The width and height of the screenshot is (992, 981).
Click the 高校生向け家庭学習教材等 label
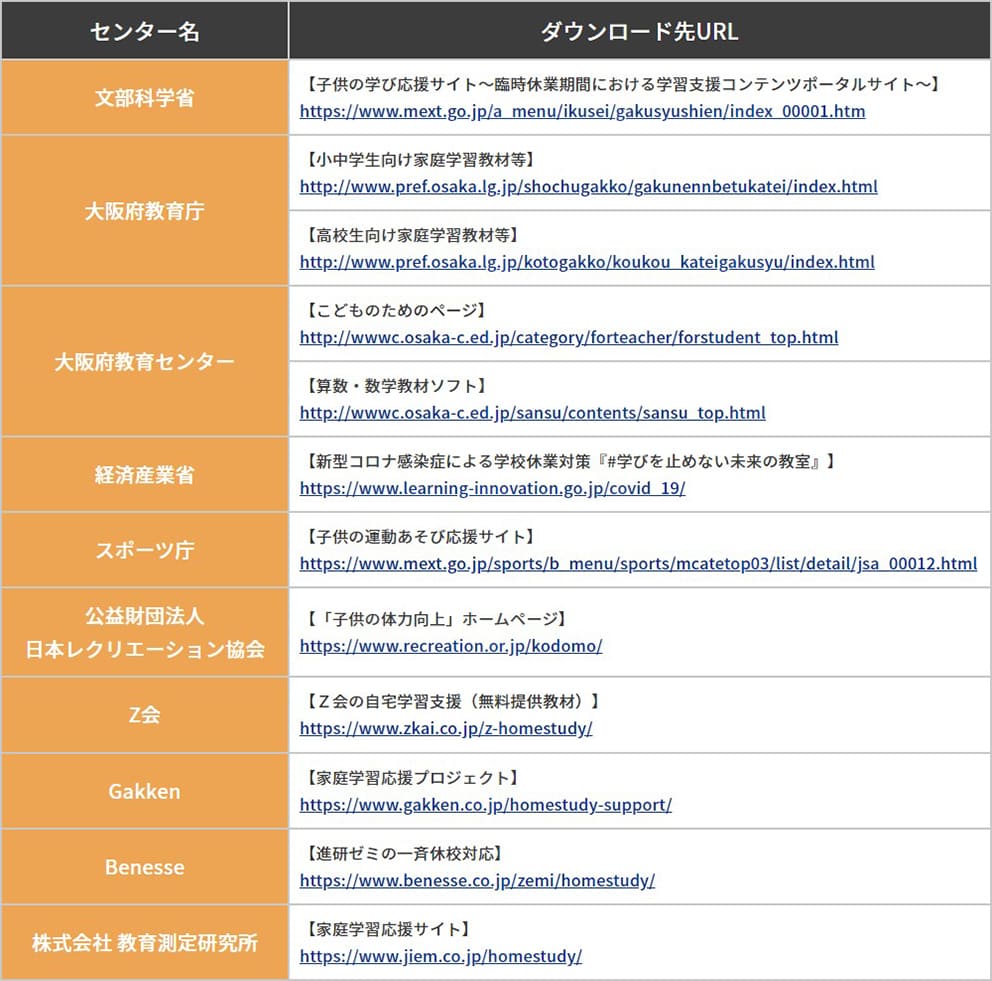412,235
